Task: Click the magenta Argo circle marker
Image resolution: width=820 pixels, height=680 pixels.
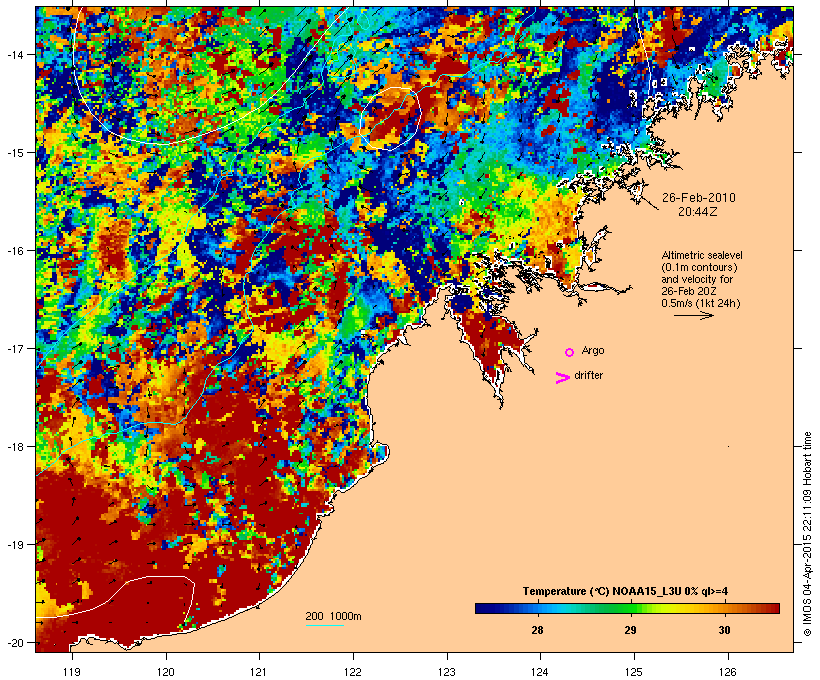Action: click(x=569, y=352)
